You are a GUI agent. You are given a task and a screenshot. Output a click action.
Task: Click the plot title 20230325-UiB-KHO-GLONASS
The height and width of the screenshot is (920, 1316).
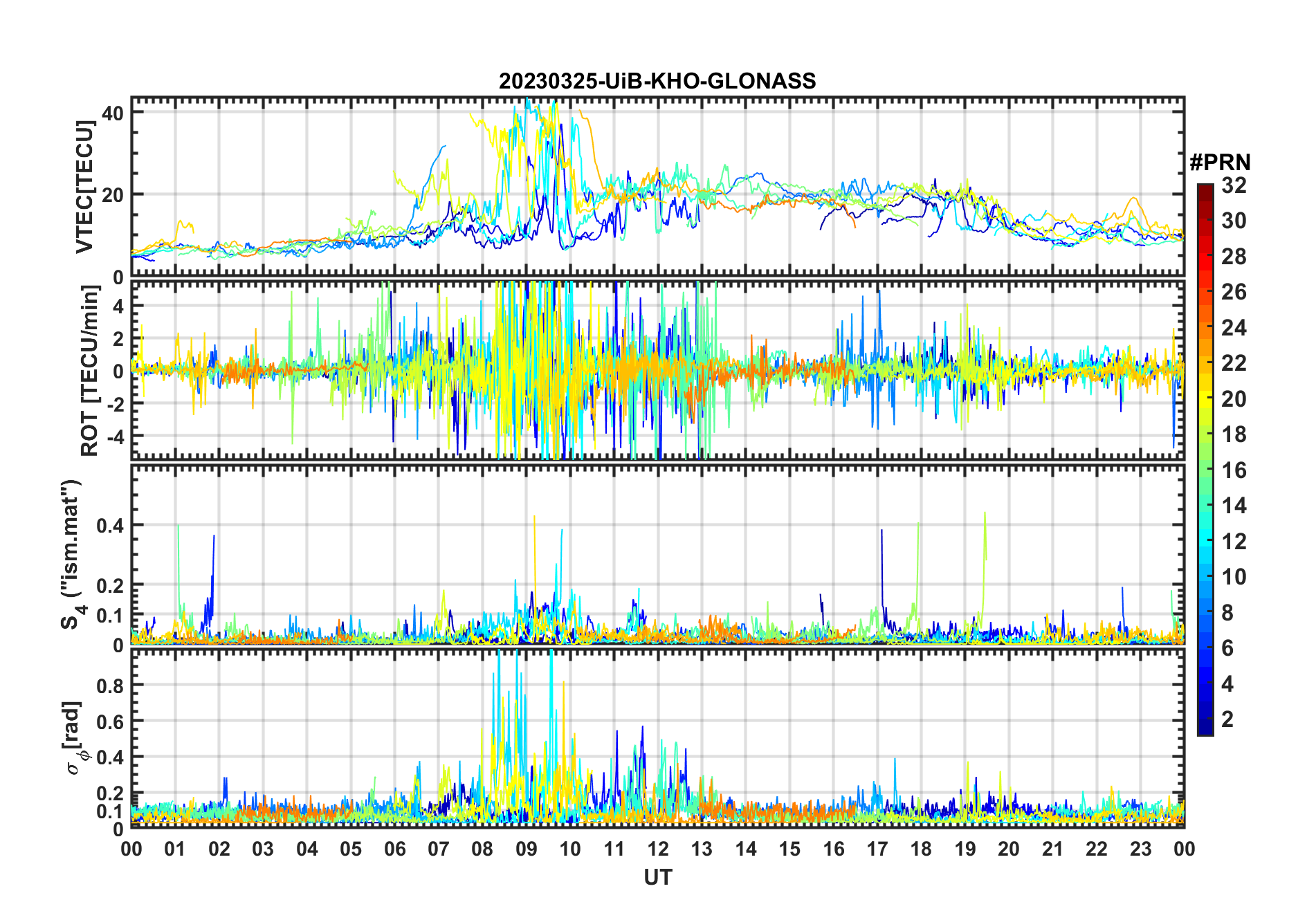(657, 81)
